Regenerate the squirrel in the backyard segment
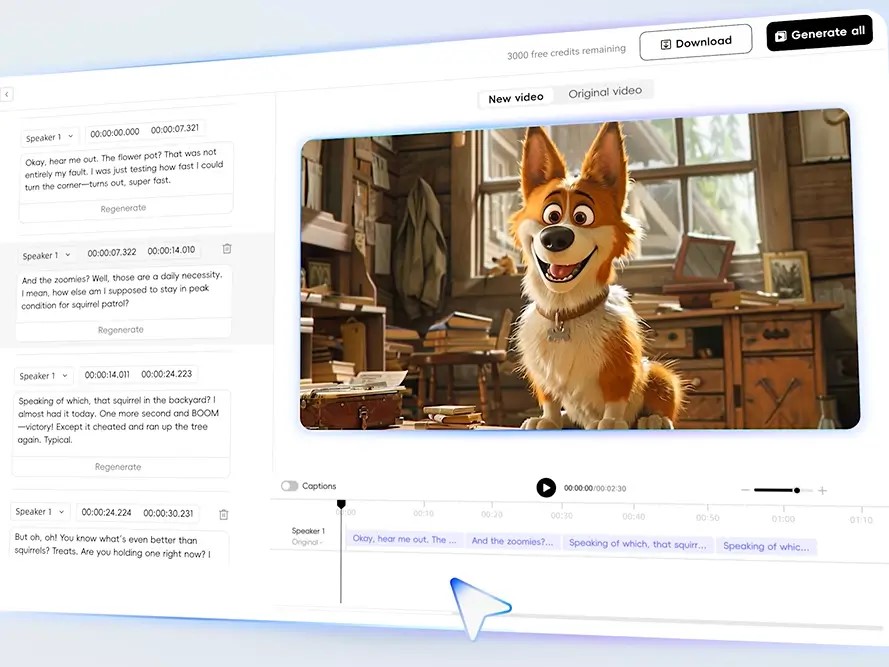889x667 pixels. tap(118, 467)
